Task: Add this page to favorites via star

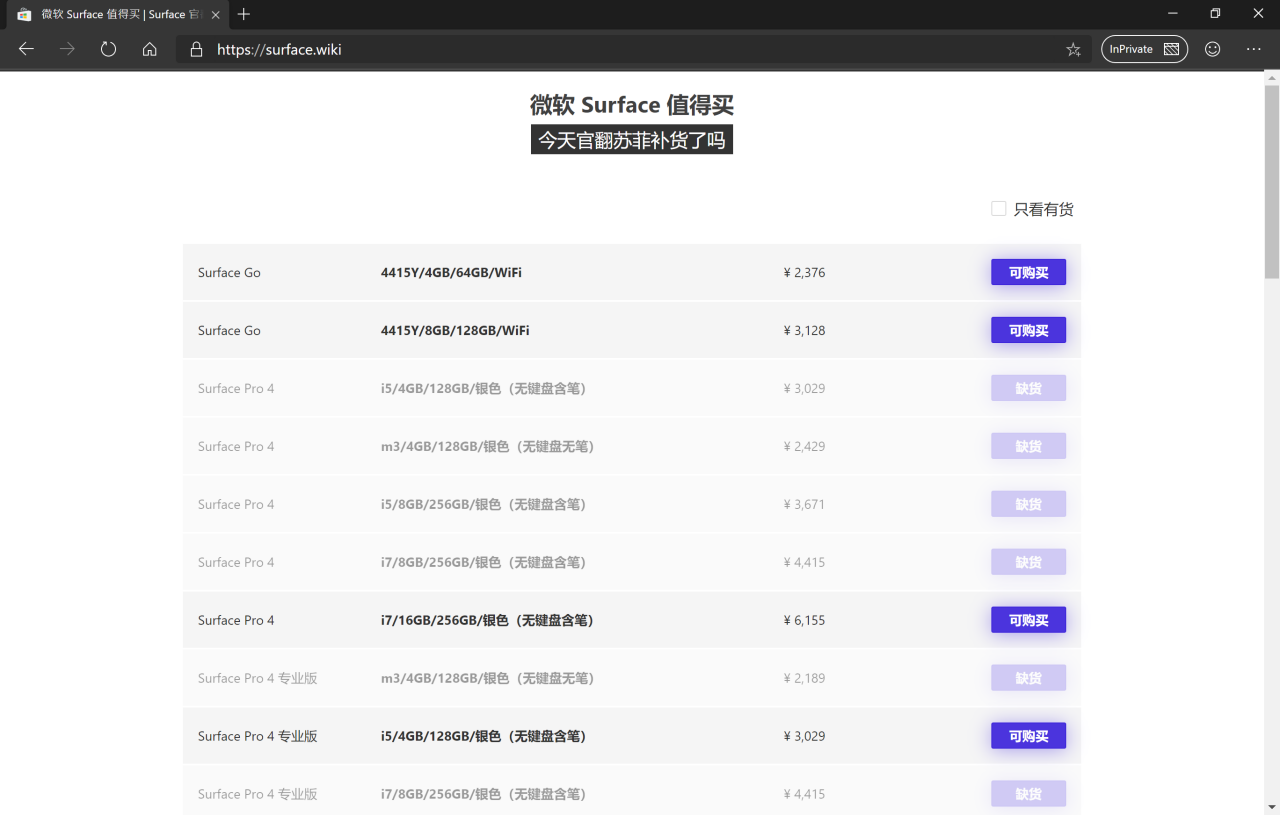Action: 1073,48
